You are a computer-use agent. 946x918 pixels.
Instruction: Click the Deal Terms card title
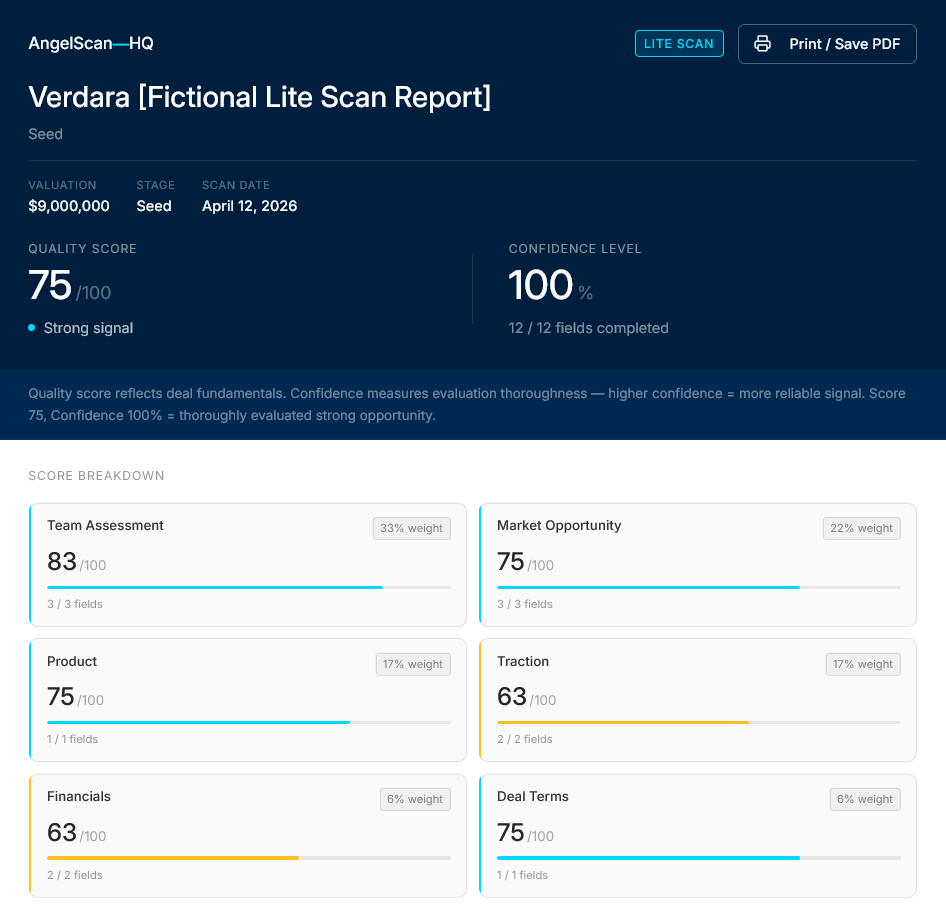[x=533, y=796]
